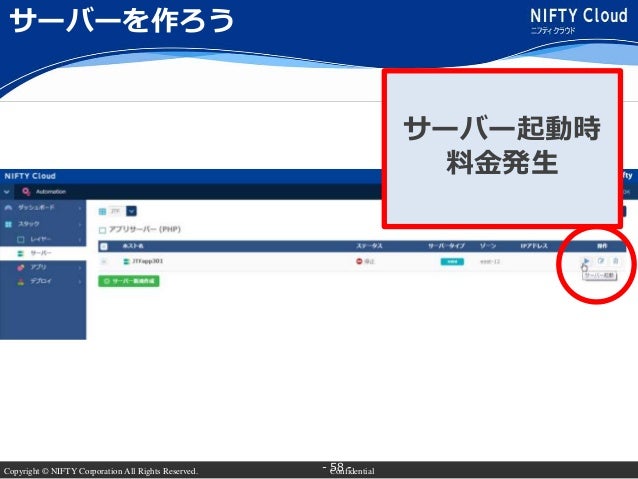Click the ホスト名 column header

[133, 246]
